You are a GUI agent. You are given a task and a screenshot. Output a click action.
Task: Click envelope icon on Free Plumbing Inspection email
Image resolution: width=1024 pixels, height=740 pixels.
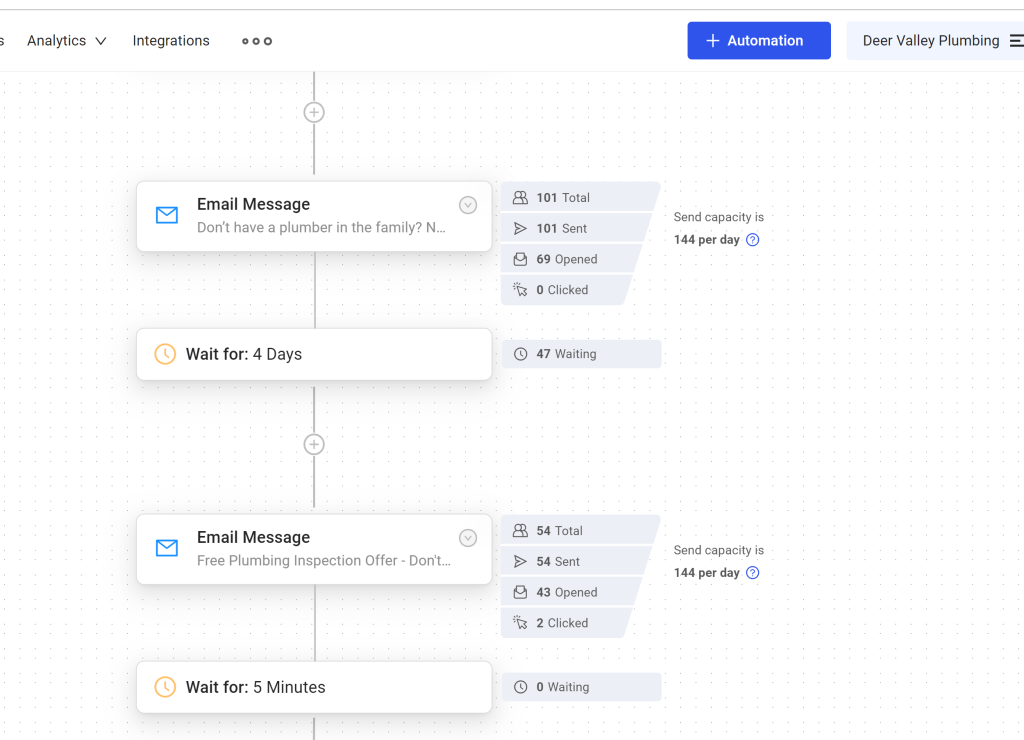(x=167, y=548)
